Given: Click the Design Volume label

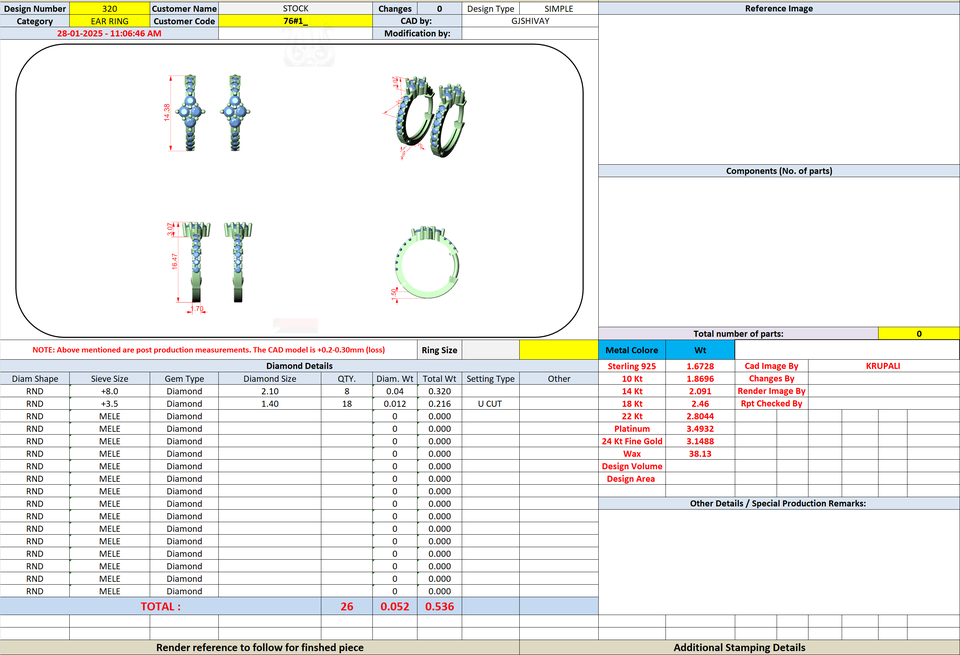Looking at the screenshot, I should coord(632,466).
